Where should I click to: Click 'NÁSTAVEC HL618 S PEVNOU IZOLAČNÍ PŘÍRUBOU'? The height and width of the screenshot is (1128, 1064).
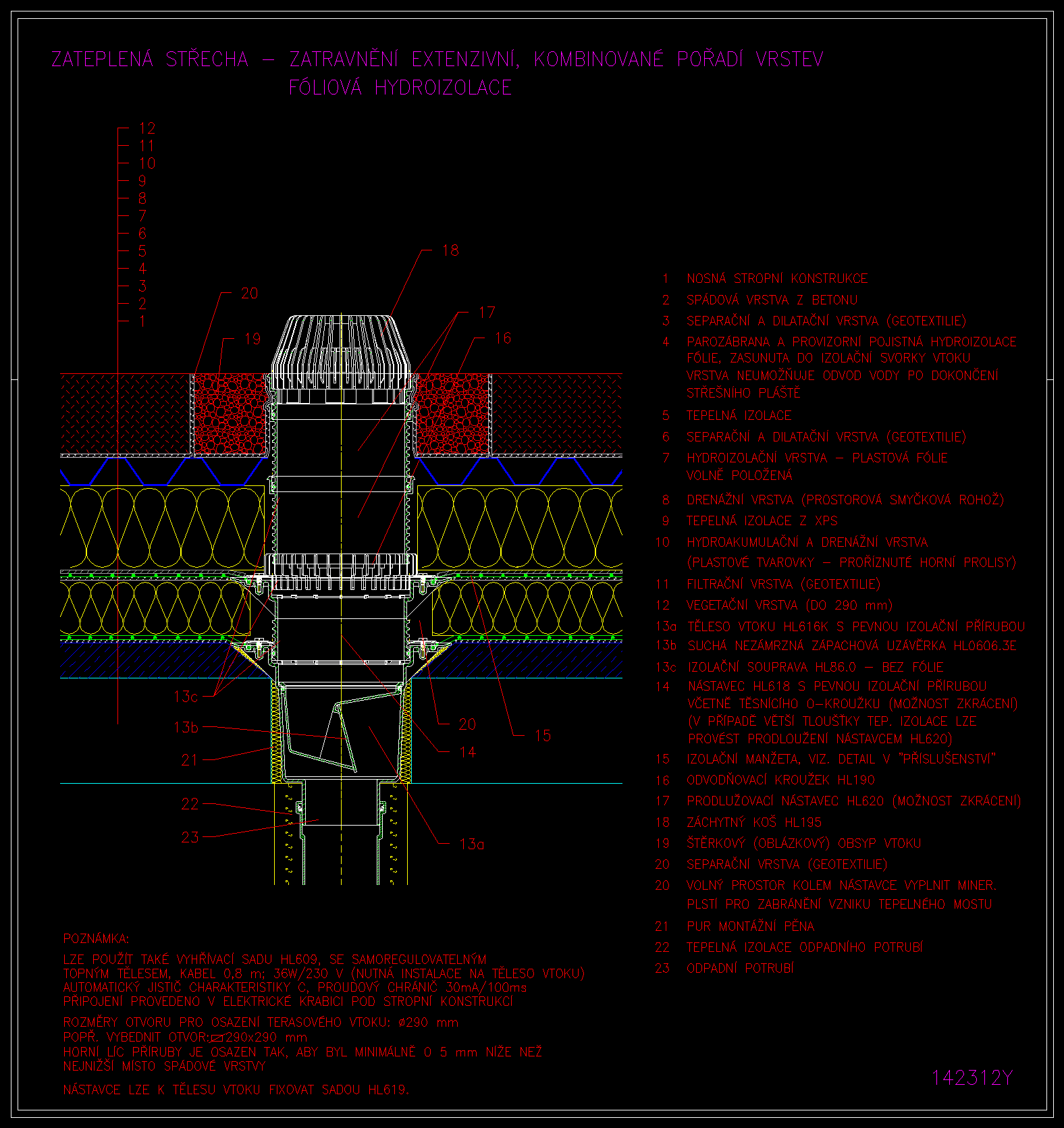click(x=837, y=687)
